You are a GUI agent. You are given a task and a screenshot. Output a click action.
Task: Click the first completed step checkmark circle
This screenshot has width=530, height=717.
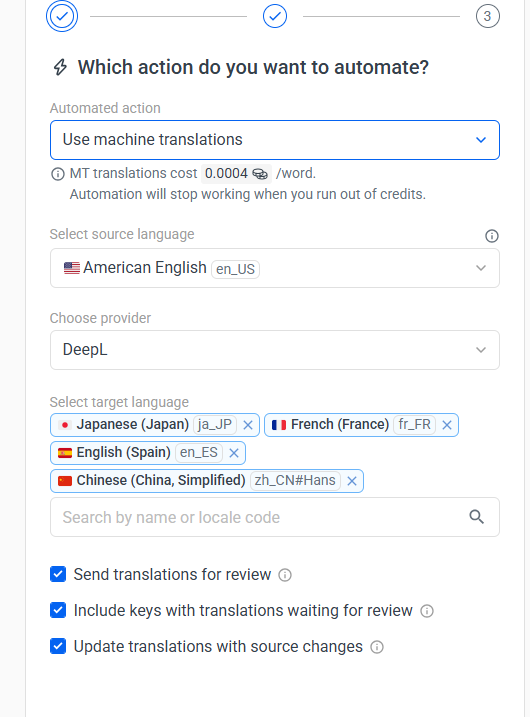(x=62, y=16)
